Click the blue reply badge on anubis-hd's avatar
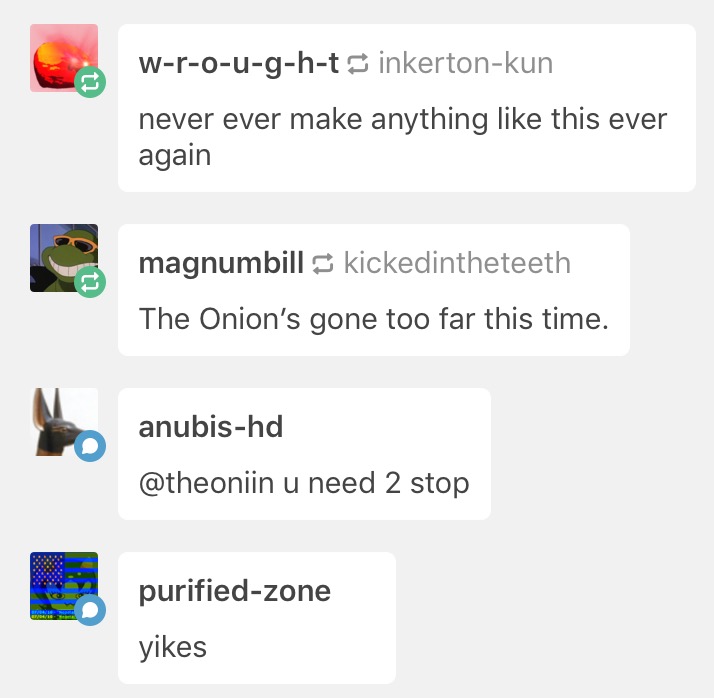The width and height of the screenshot is (714, 698). point(90,446)
